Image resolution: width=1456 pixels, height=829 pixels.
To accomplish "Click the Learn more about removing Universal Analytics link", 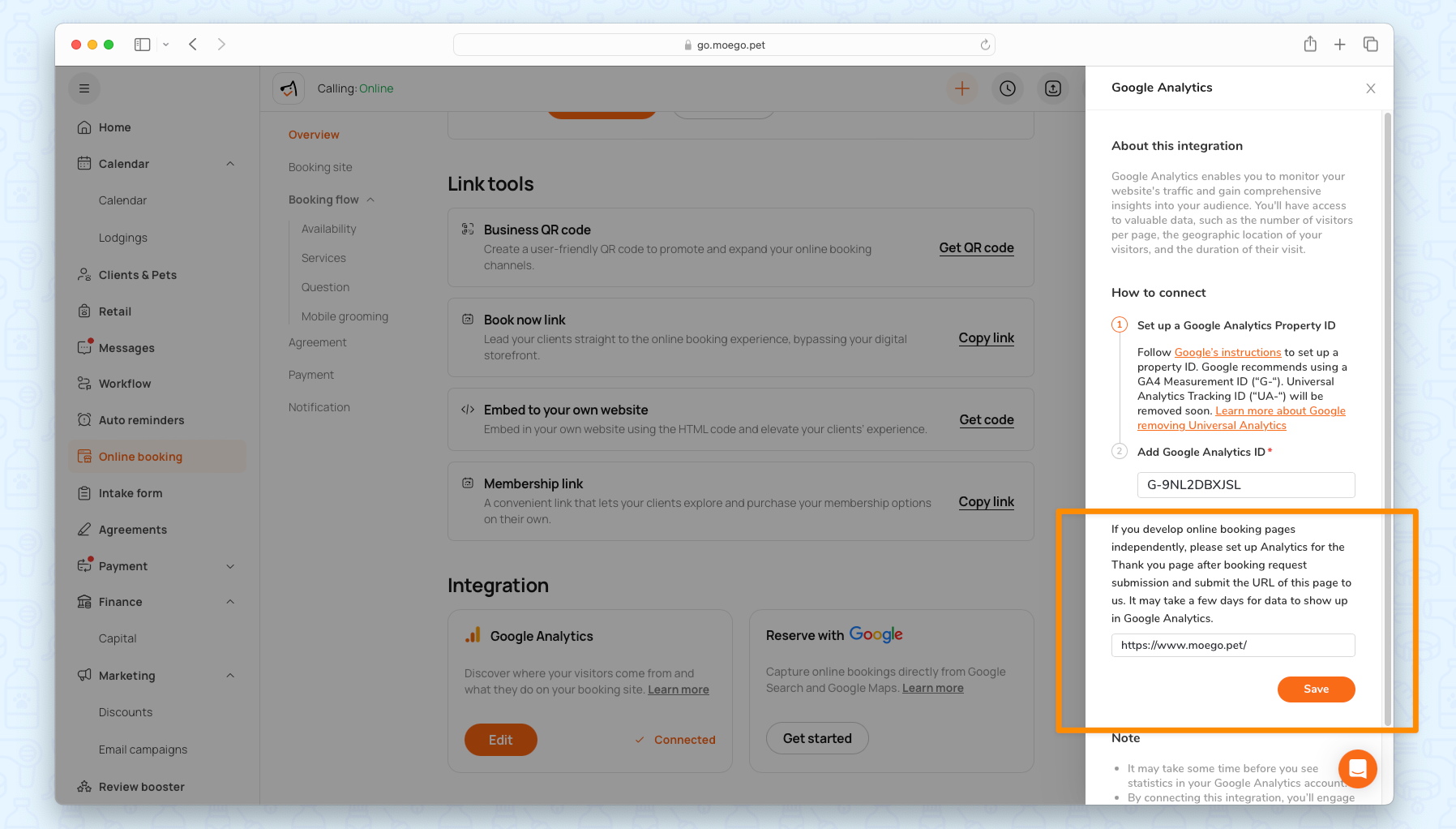I will point(1241,418).
